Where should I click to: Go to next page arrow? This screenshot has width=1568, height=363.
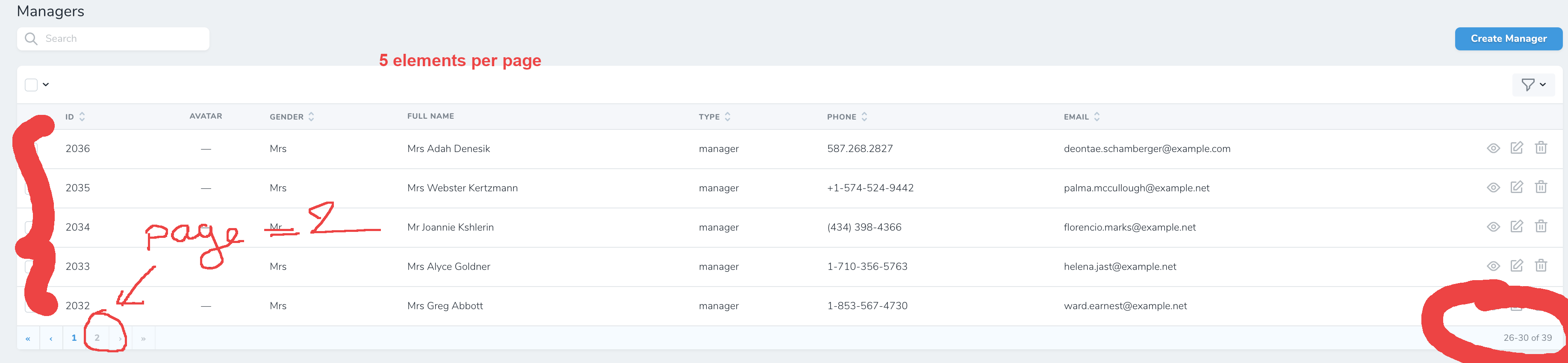[x=120, y=338]
